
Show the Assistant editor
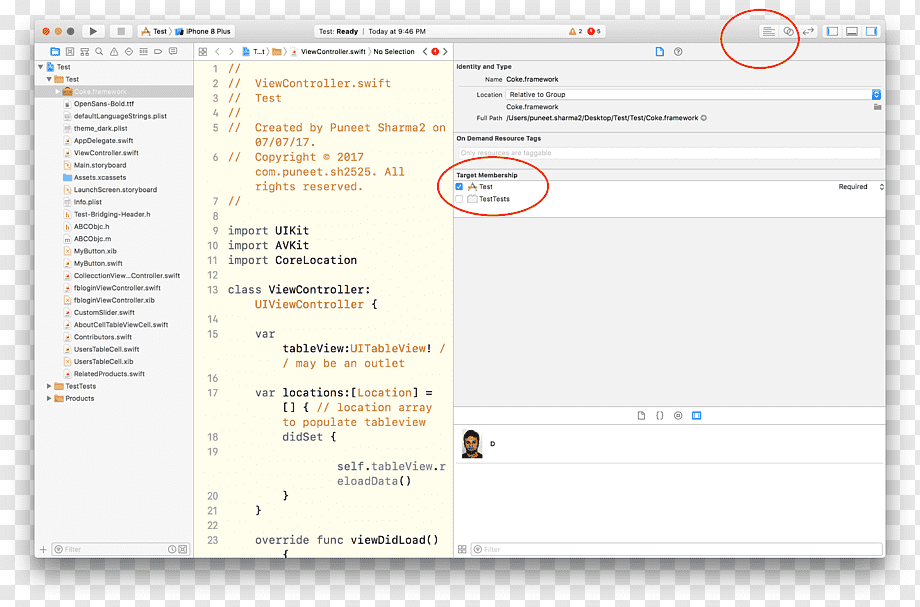pyautogui.click(x=789, y=32)
